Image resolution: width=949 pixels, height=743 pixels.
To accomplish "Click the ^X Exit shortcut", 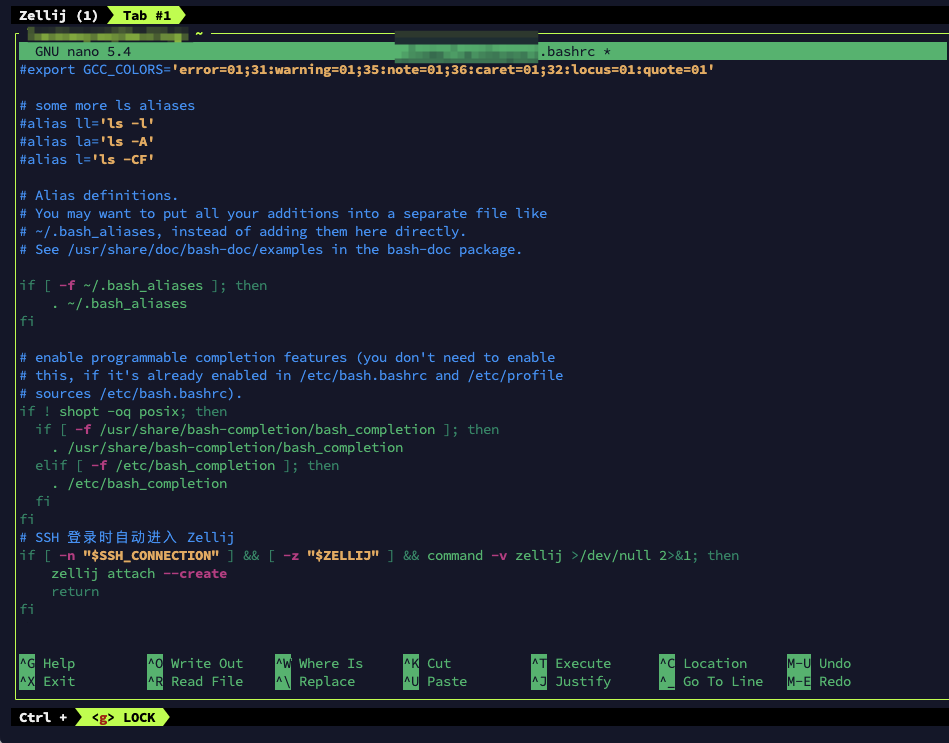I will point(47,681).
